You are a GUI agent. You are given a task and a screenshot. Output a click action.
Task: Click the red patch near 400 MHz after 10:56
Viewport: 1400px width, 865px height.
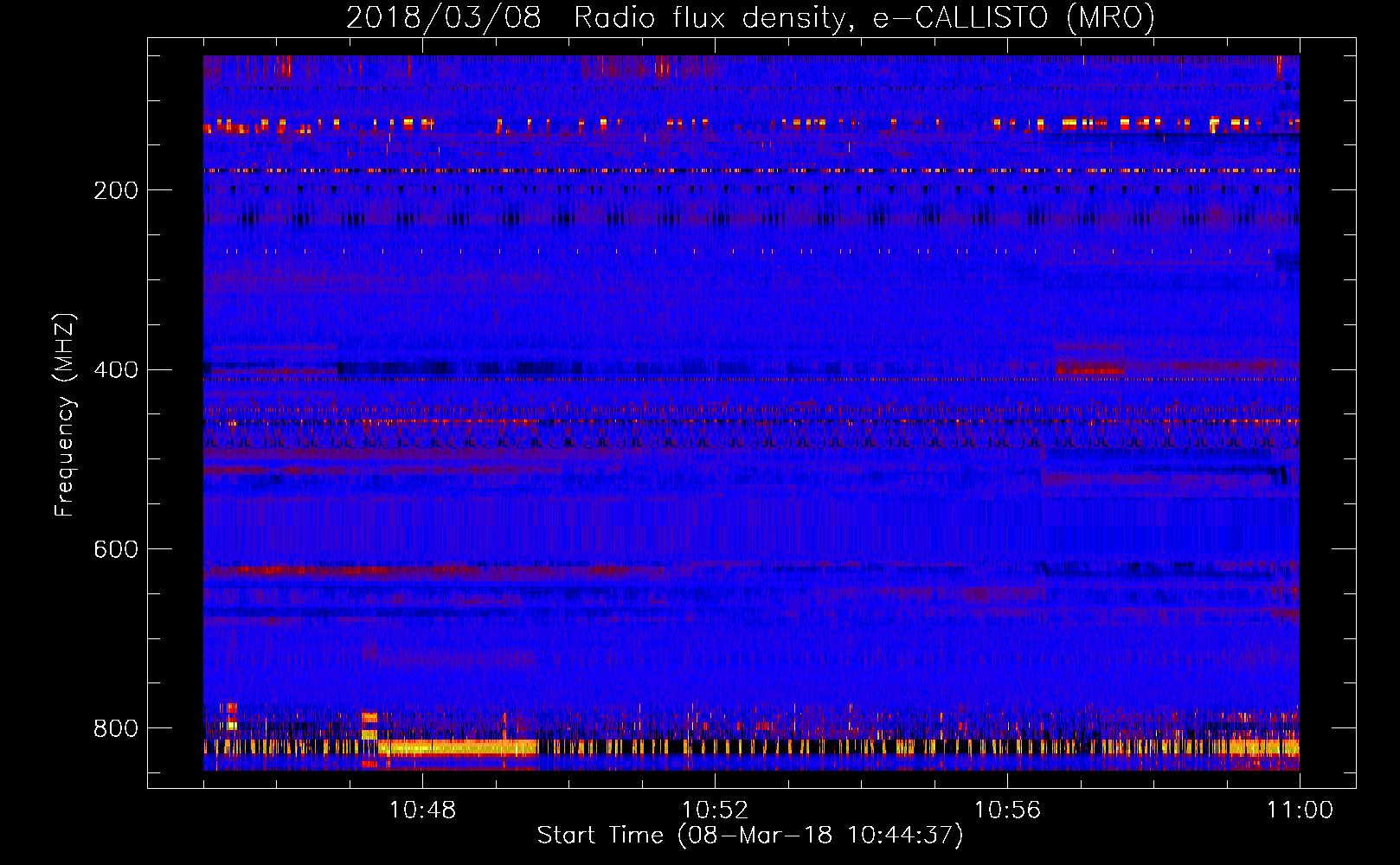[x=1089, y=369]
